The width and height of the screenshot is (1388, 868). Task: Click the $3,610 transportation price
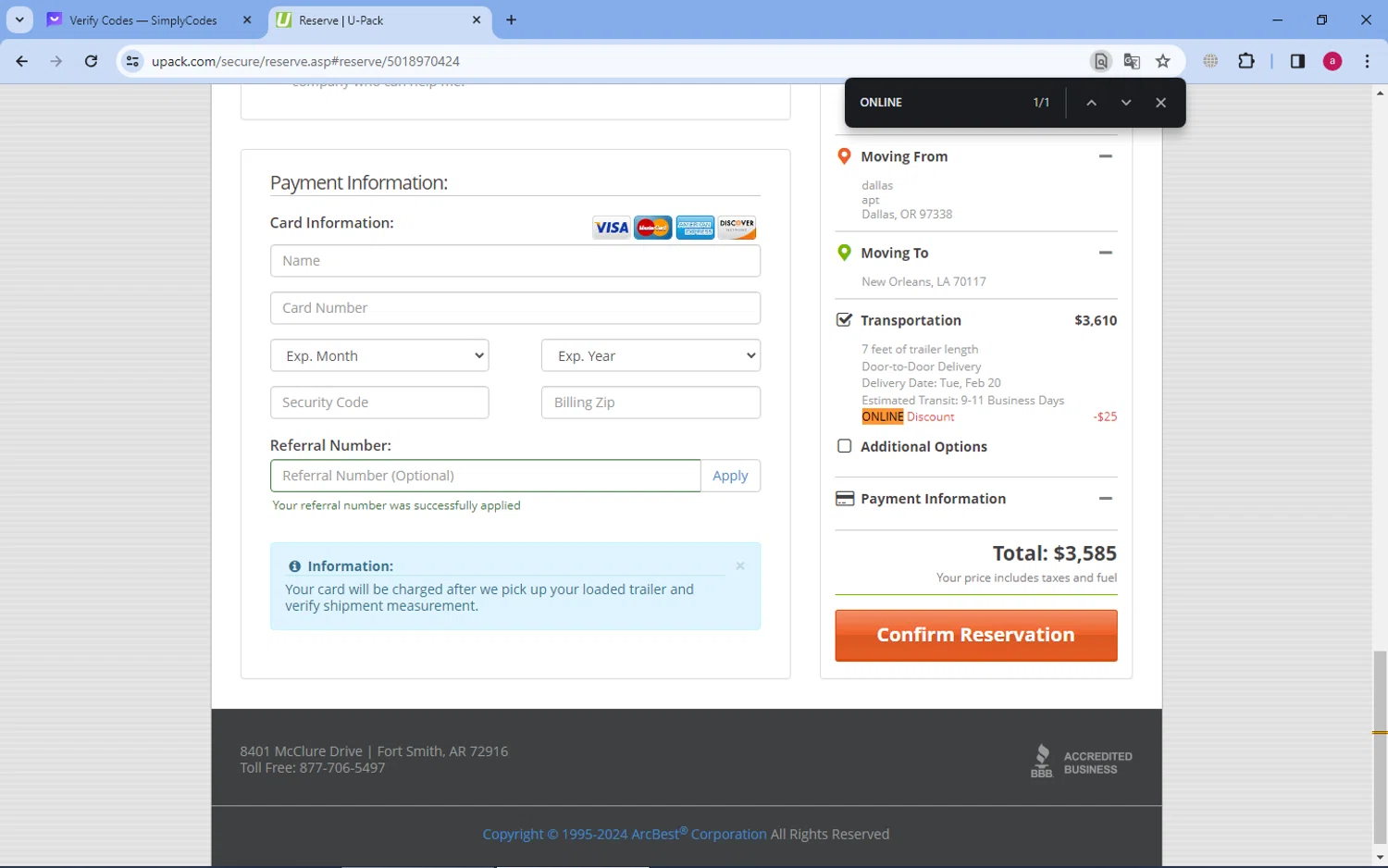tap(1096, 320)
